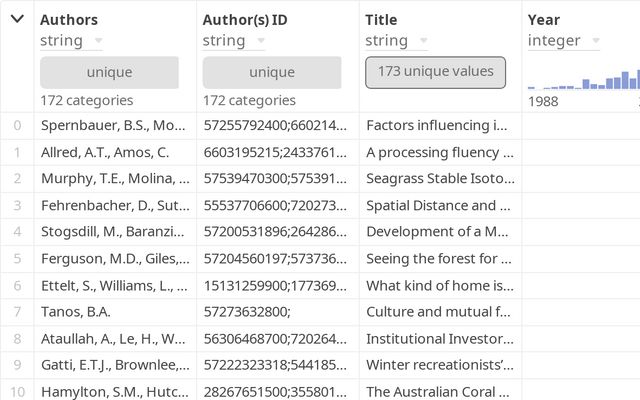
Task: Select the Authors column header
Action: (x=69, y=20)
